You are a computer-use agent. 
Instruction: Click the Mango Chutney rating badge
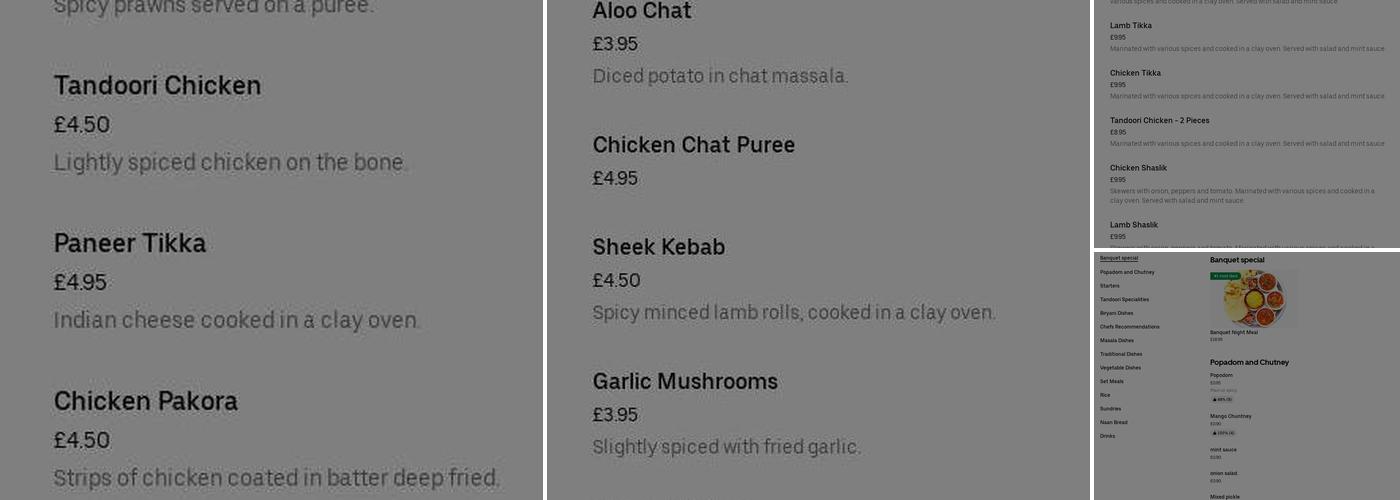[1223, 433]
